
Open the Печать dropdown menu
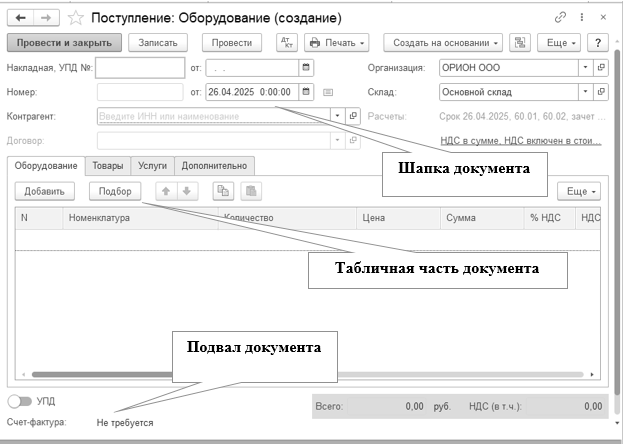337,43
